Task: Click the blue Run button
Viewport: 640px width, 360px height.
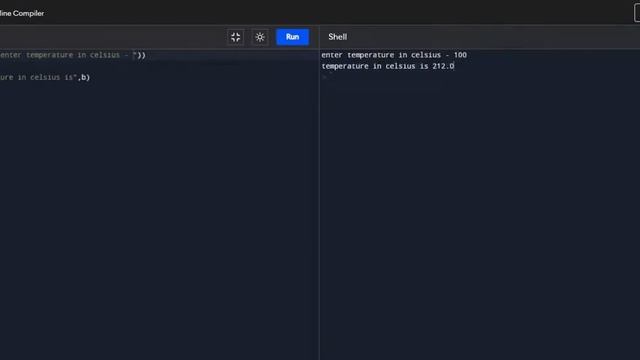Action: [292, 37]
